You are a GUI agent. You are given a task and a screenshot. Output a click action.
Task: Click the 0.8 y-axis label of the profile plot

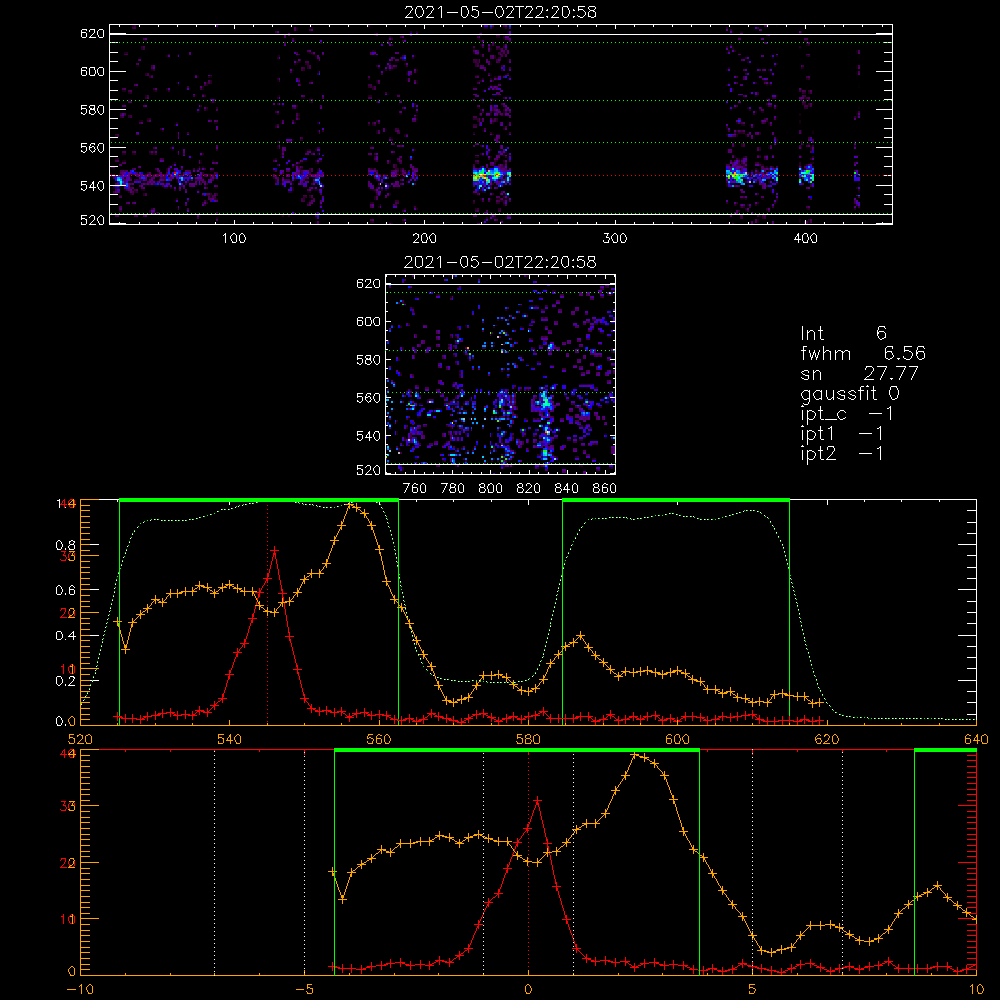coord(66,545)
